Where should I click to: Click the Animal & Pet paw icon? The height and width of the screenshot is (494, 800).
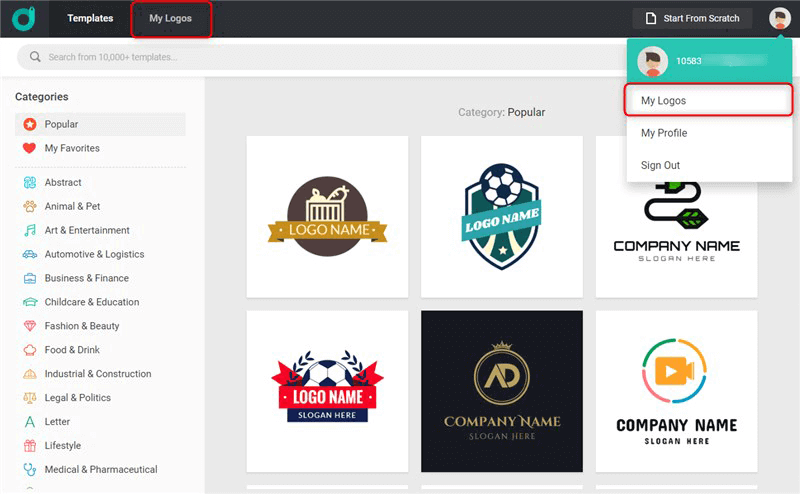tap(30, 206)
